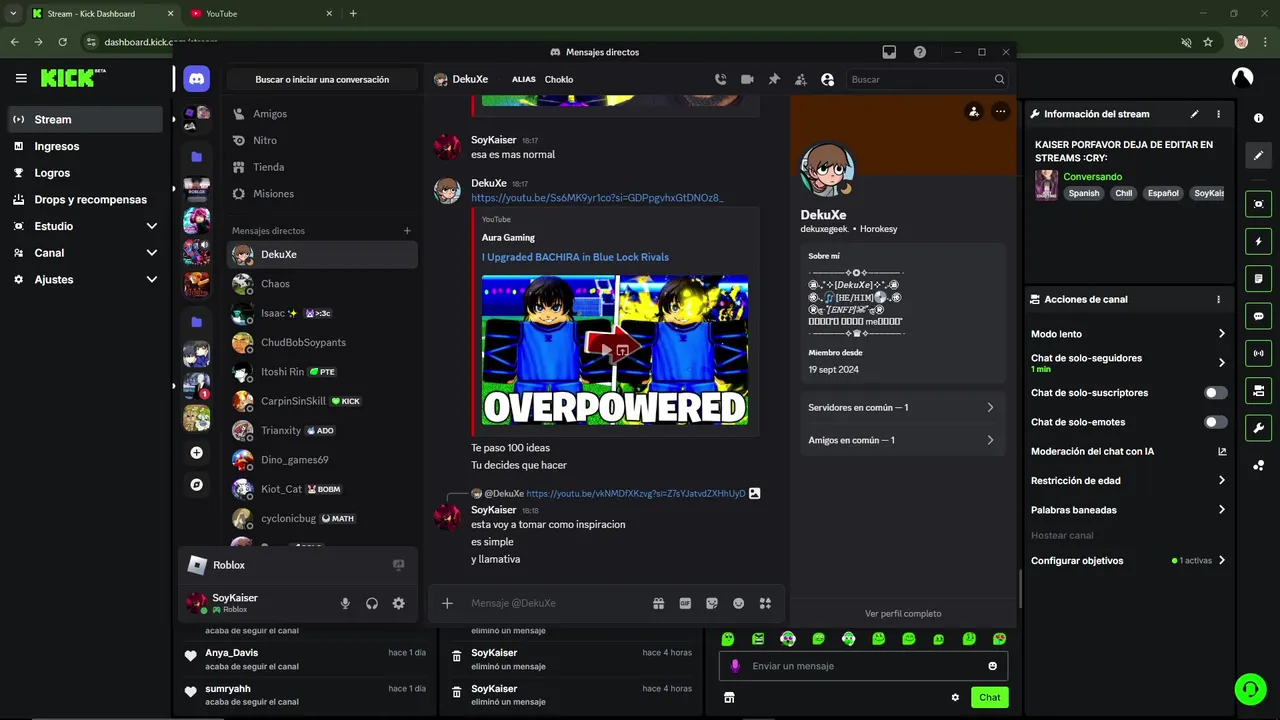Screen dimensions: 1280x720
Task: Toggle Chat de solo-emotes switch
Action: (x=1216, y=422)
